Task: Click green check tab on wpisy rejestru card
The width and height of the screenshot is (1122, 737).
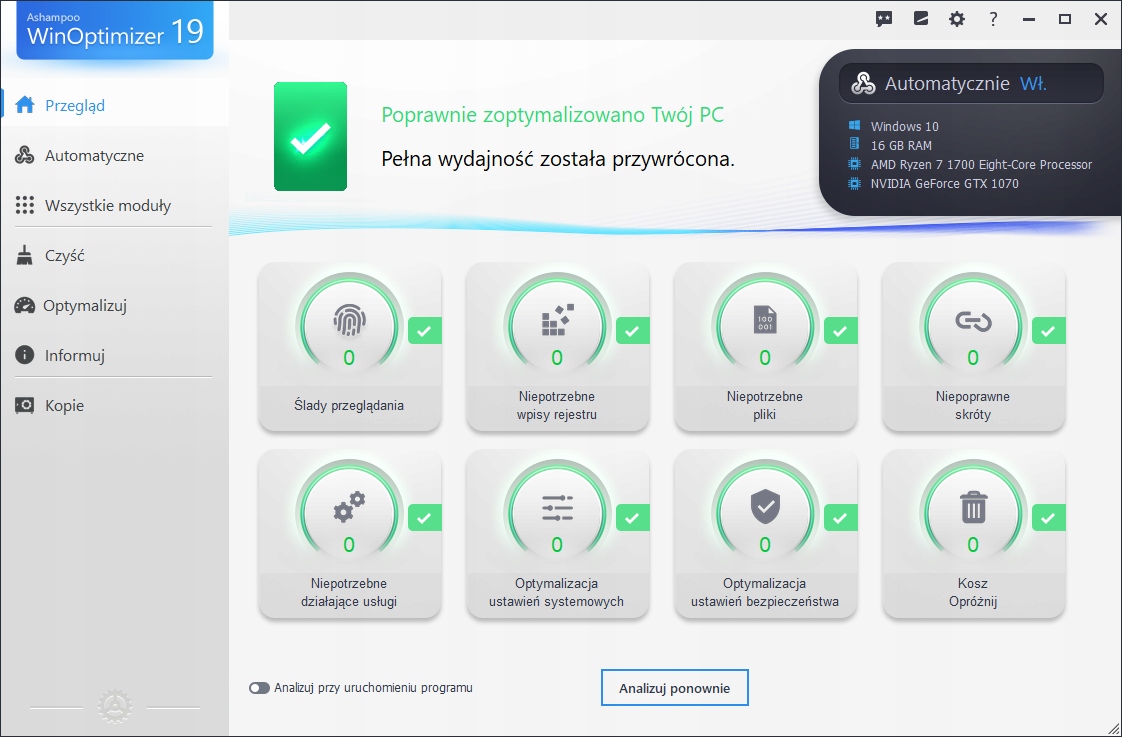Action: [633, 331]
